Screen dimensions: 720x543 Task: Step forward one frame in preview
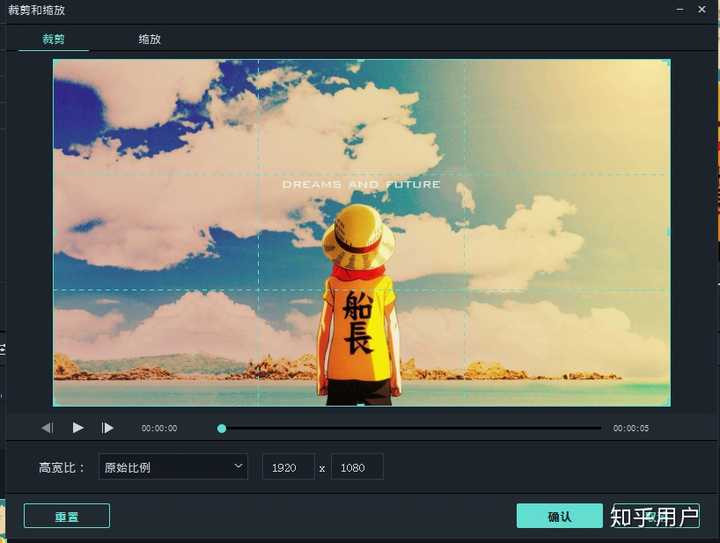[107, 428]
